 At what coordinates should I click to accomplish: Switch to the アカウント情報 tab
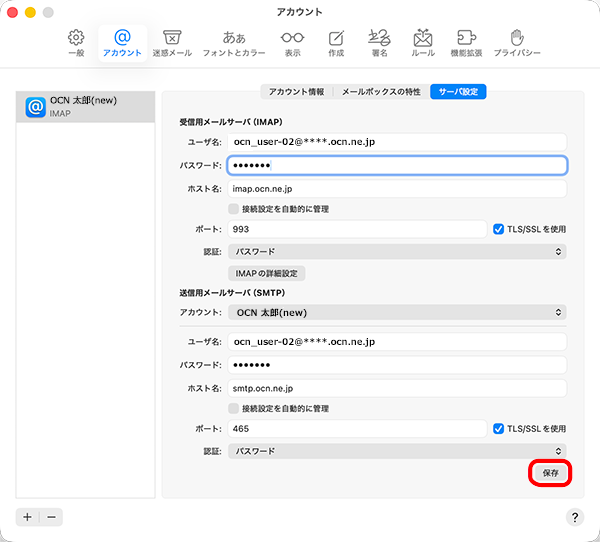tap(296, 91)
